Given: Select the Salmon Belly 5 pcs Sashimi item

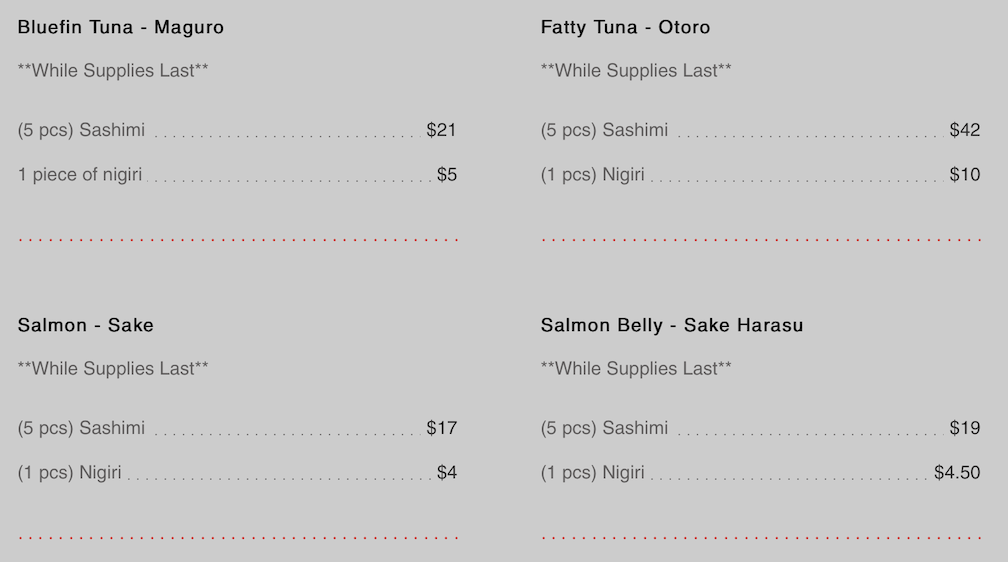Looking at the screenshot, I should pyautogui.click(x=605, y=428).
